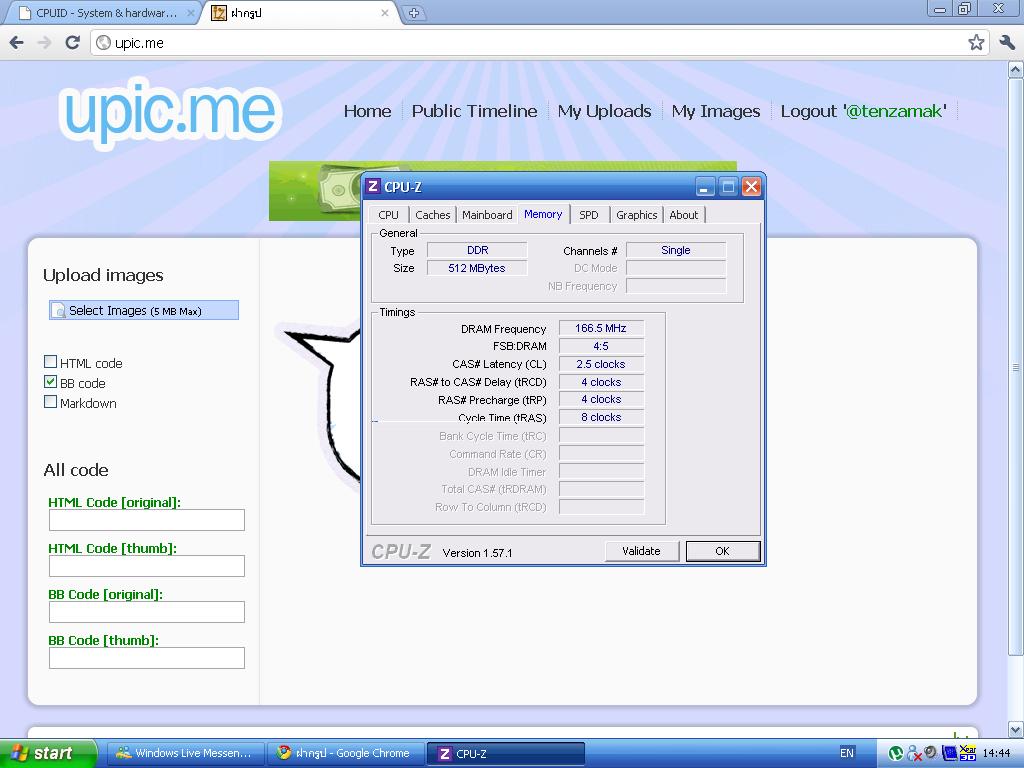Click the Channels value Single
Screen dimensions: 1024x768
click(676, 250)
